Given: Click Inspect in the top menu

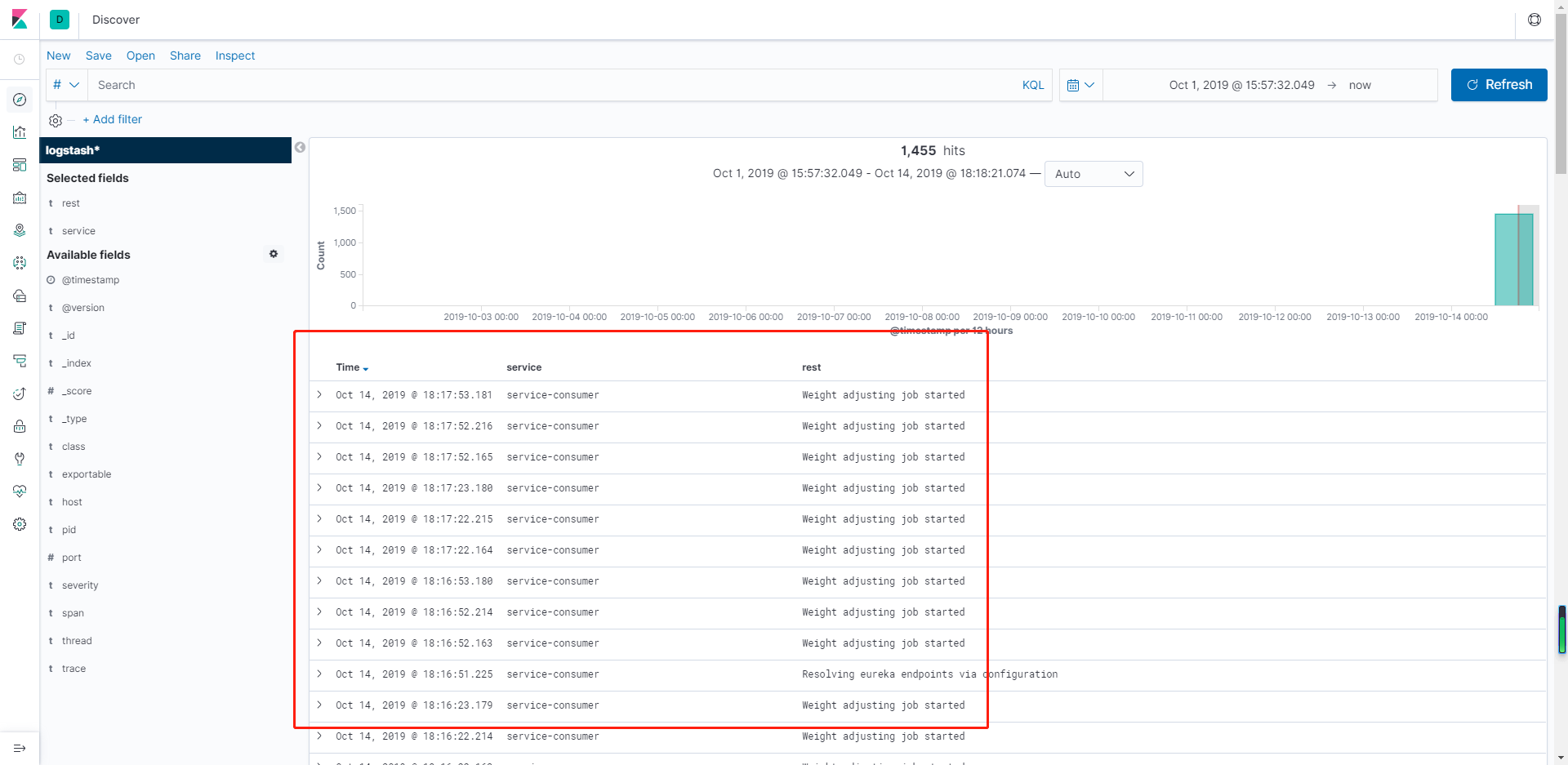Looking at the screenshot, I should [235, 56].
